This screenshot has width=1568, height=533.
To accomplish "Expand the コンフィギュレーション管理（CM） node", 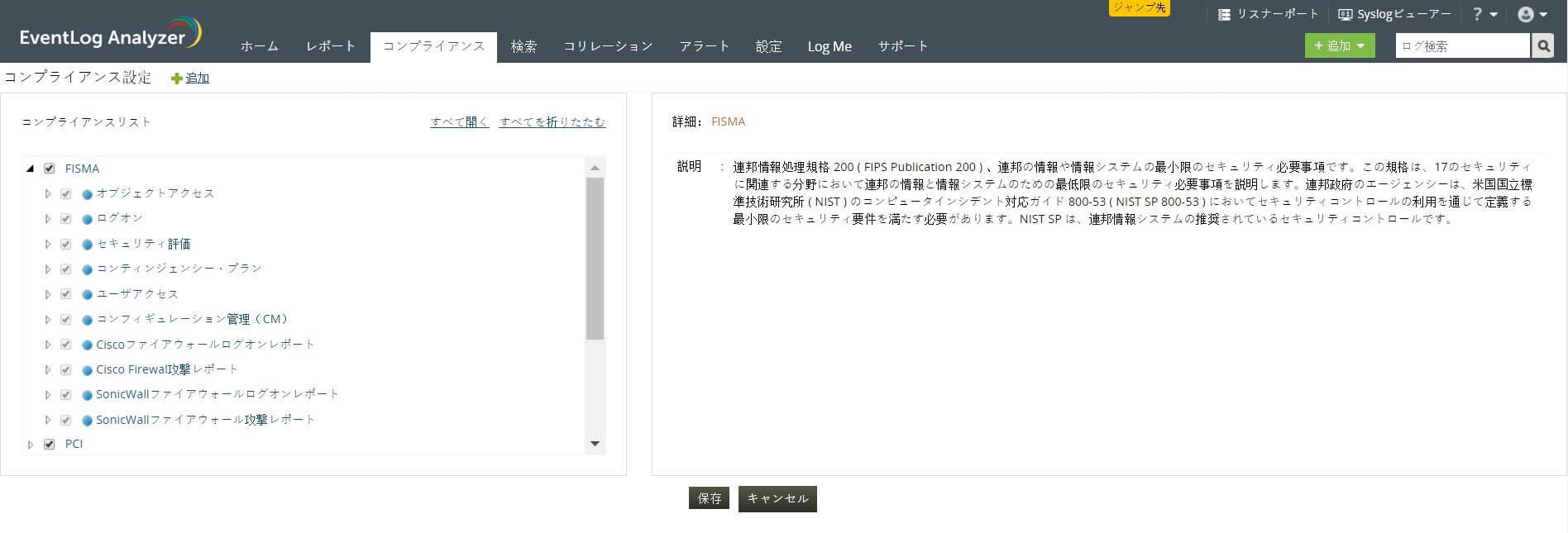I will pos(47,320).
